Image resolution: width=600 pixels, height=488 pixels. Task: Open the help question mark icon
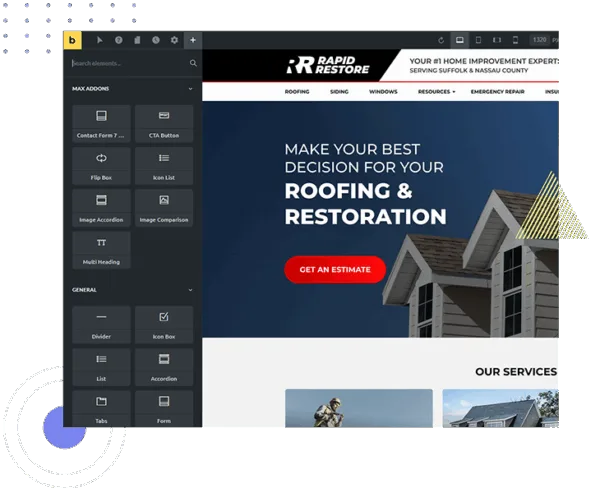[119, 40]
